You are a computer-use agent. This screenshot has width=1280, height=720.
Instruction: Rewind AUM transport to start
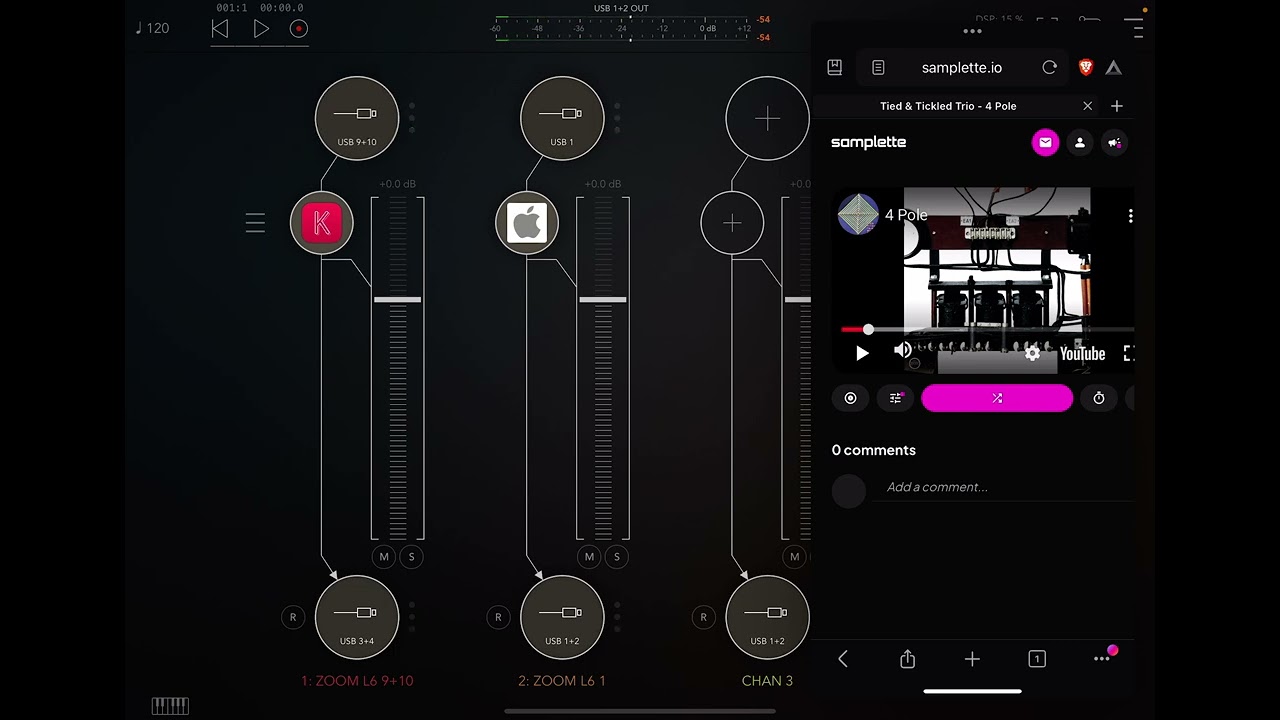coord(220,29)
